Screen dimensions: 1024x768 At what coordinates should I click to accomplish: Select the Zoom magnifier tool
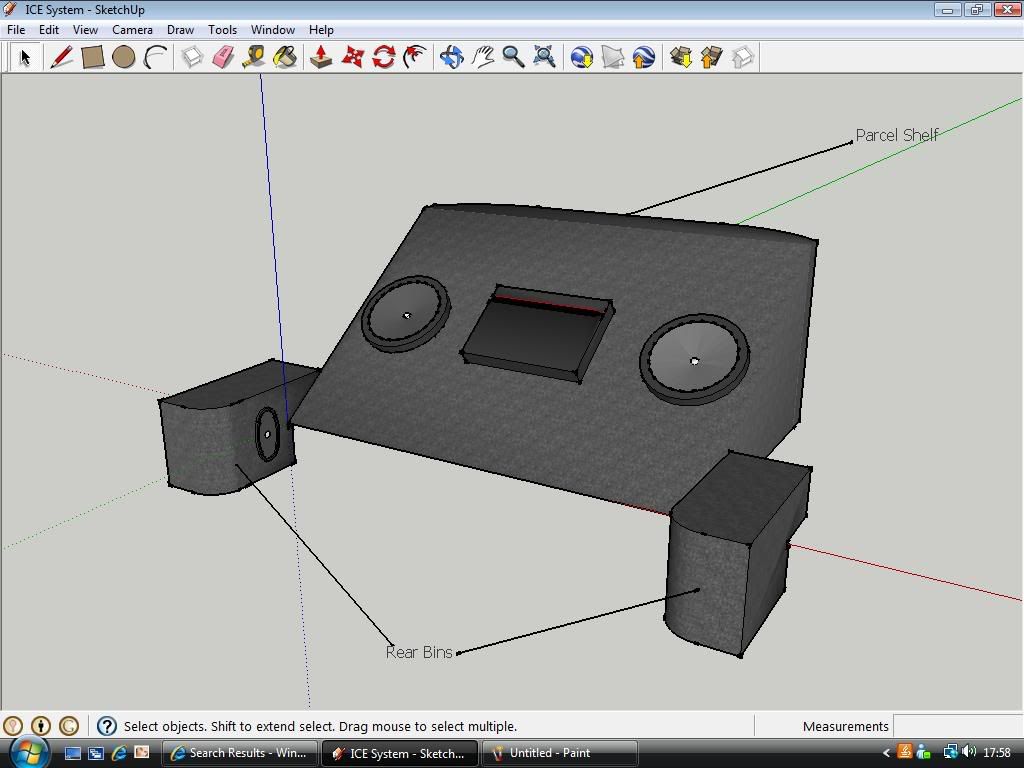pyautogui.click(x=513, y=57)
